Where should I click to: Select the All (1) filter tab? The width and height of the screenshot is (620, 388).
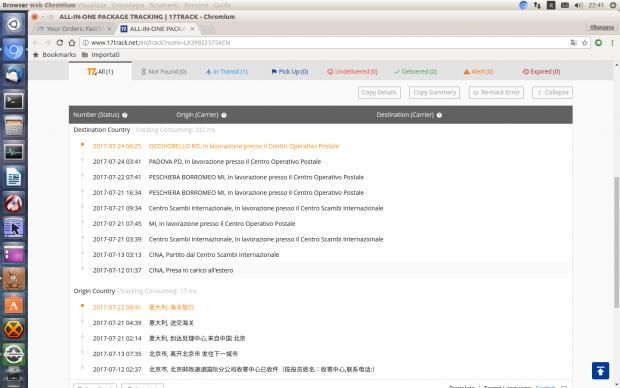tap(100, 72)
